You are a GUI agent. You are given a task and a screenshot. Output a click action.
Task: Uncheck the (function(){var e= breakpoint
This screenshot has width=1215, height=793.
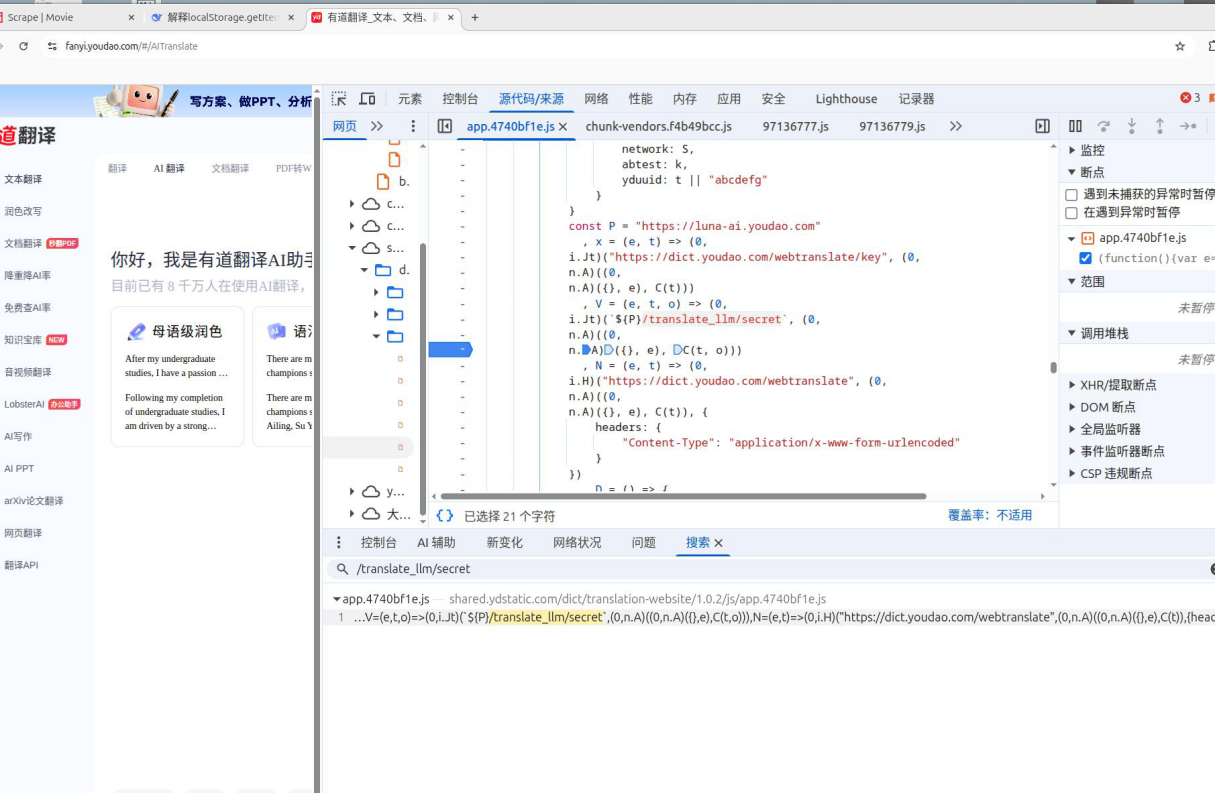(1086, 258)
